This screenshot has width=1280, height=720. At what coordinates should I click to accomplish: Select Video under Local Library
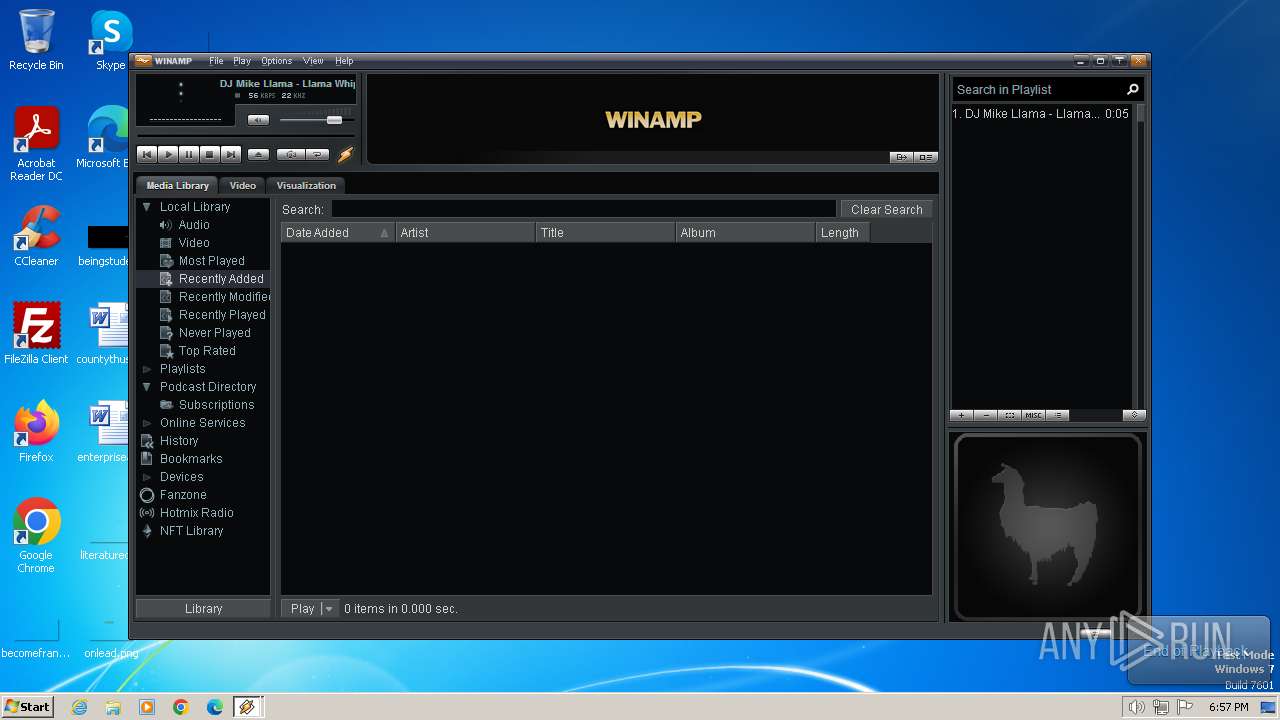click(x=194, y=243)
